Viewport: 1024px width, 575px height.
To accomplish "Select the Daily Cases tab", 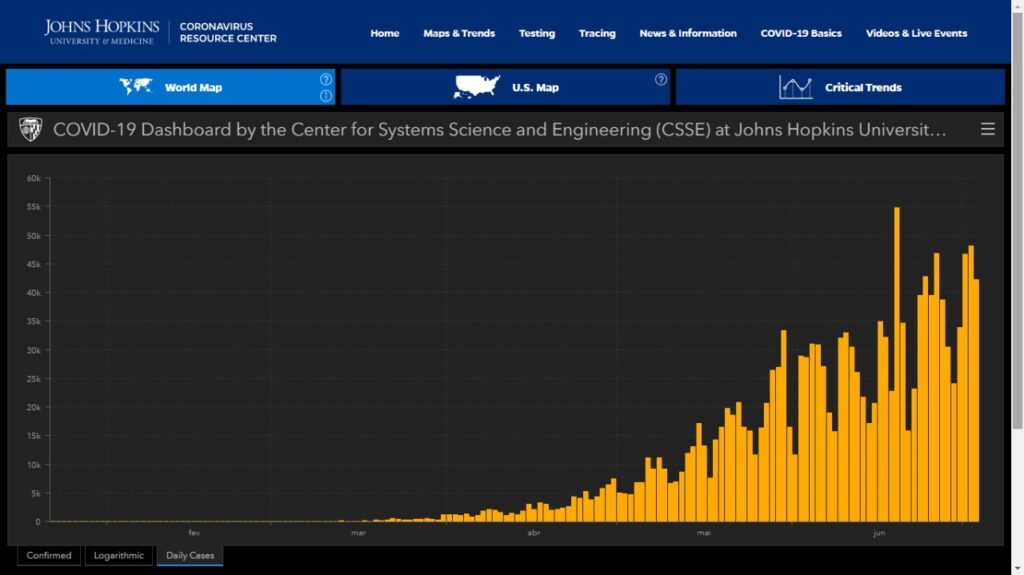I will (189, 555).
